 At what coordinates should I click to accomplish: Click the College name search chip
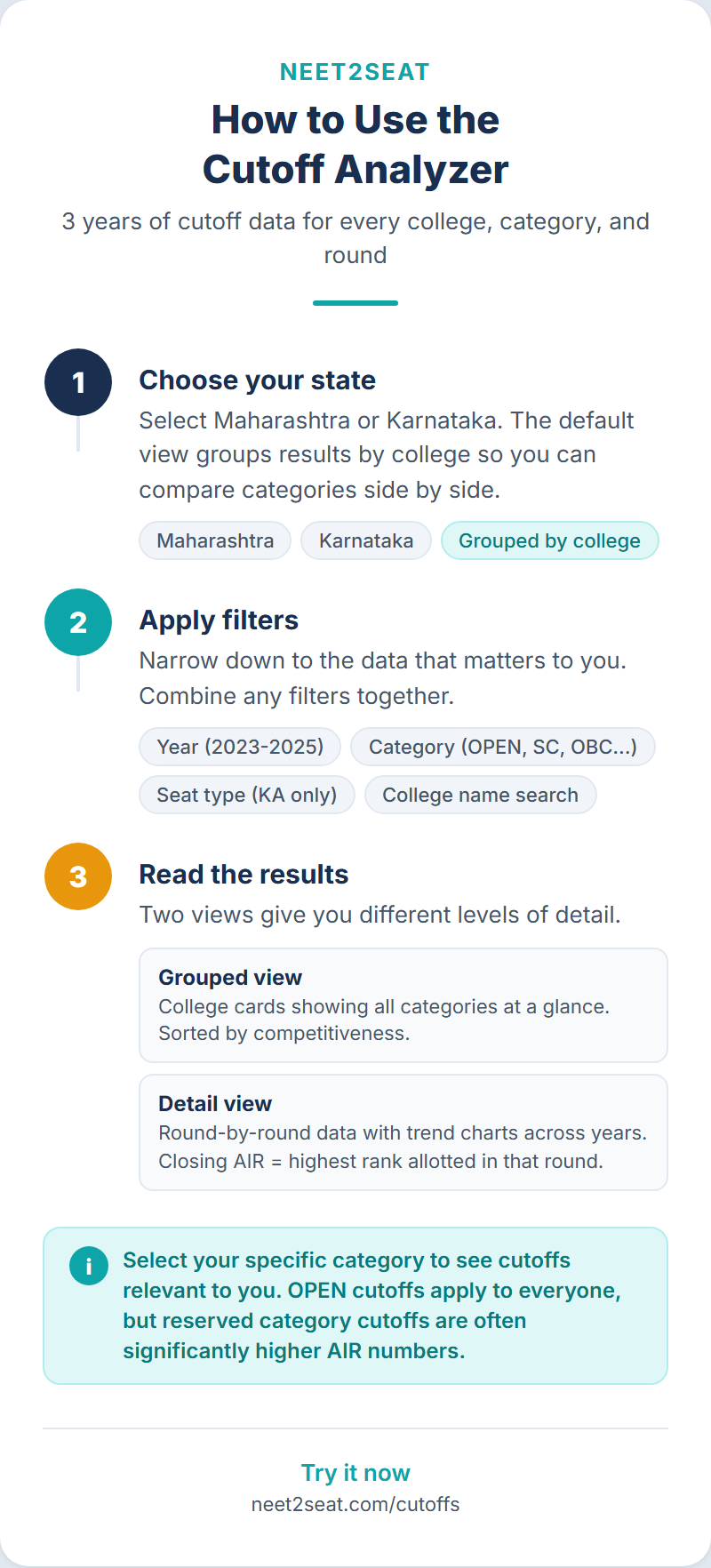point(480,795)
